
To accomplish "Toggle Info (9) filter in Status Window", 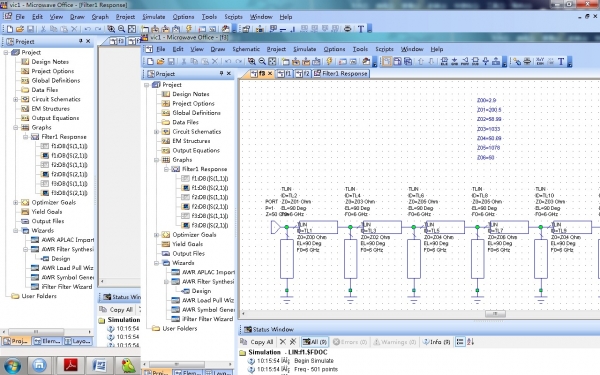I will [436, 342].
